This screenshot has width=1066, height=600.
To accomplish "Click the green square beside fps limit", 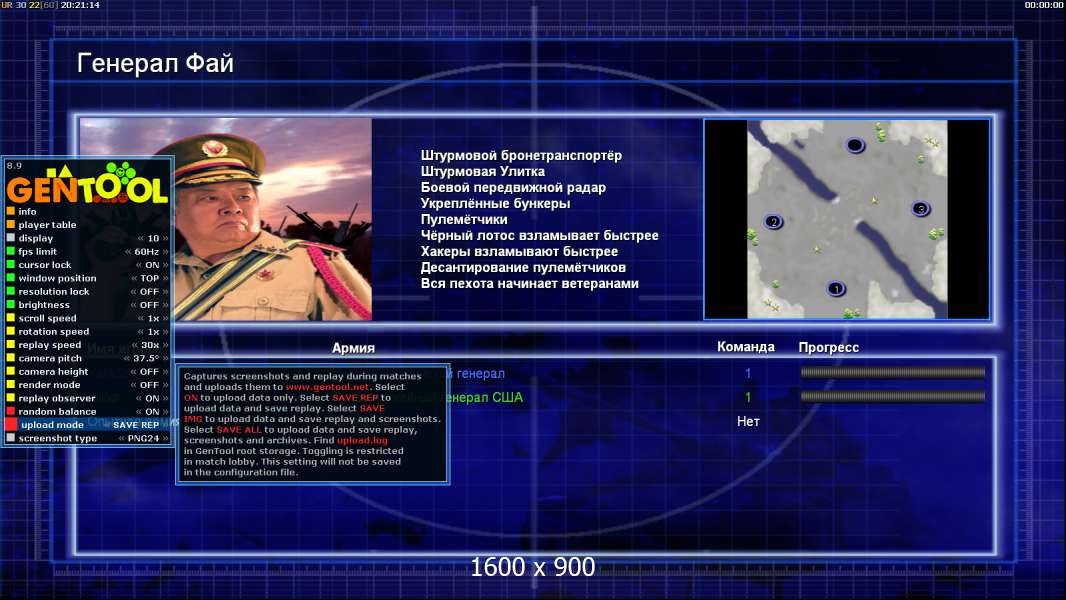I will click(10, 251).
